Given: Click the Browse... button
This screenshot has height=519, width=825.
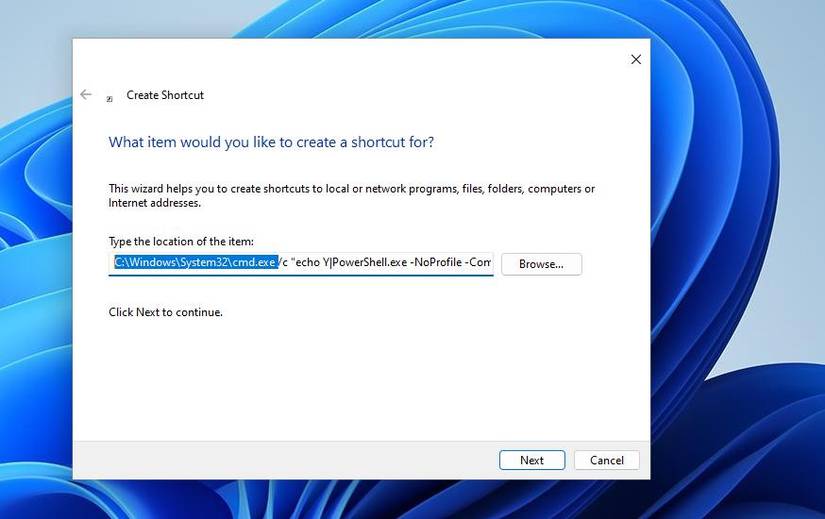Looking at the screenshot, I should point(541,264).
